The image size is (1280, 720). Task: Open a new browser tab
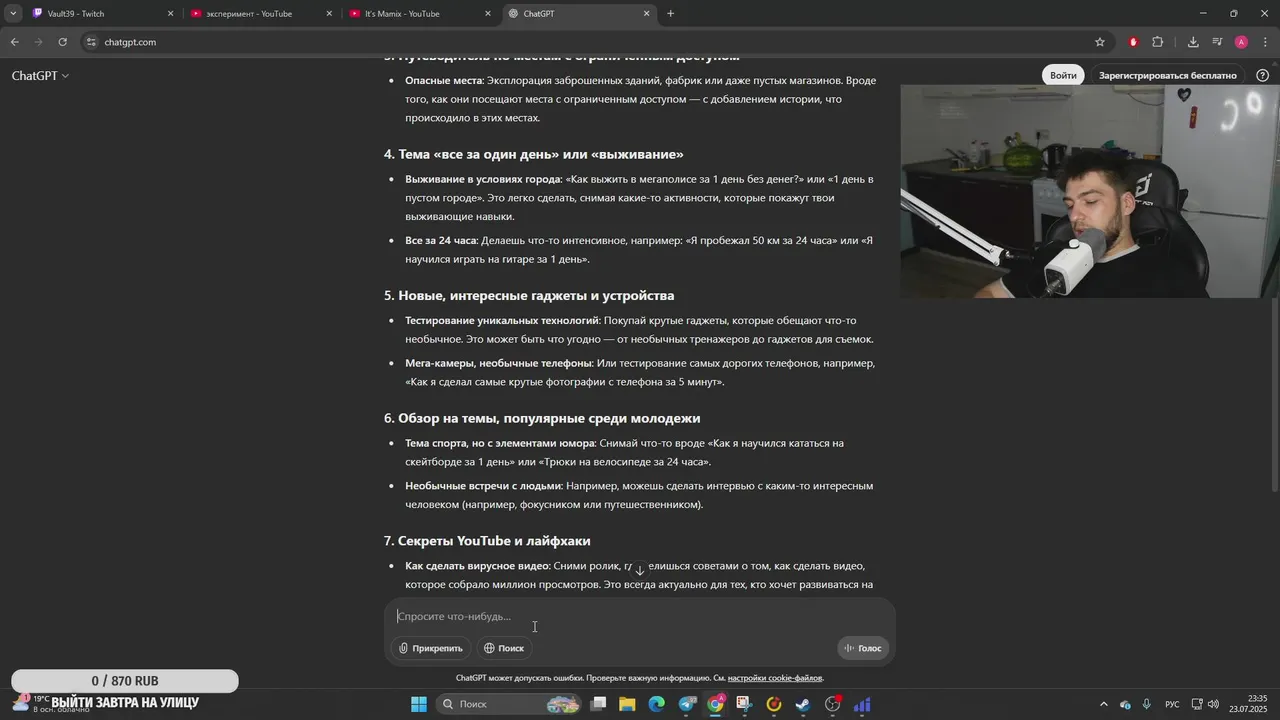click(x=670, y=14)
